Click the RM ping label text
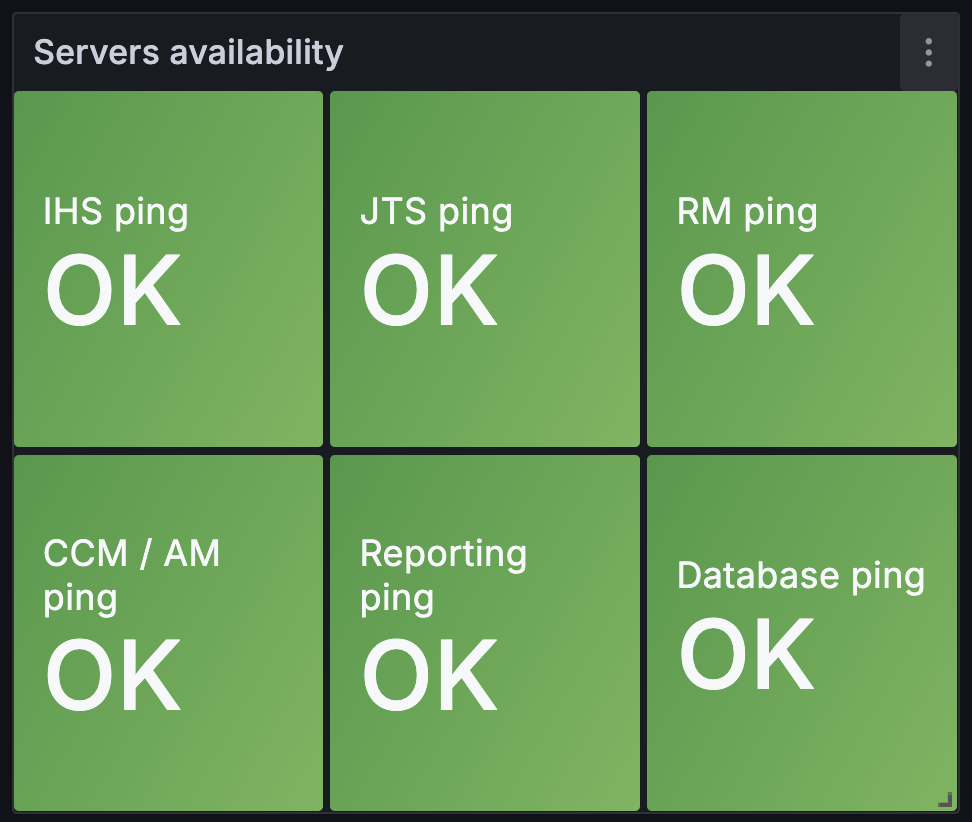This screenshot has height=822, width=972. click(x=747, y=213)
